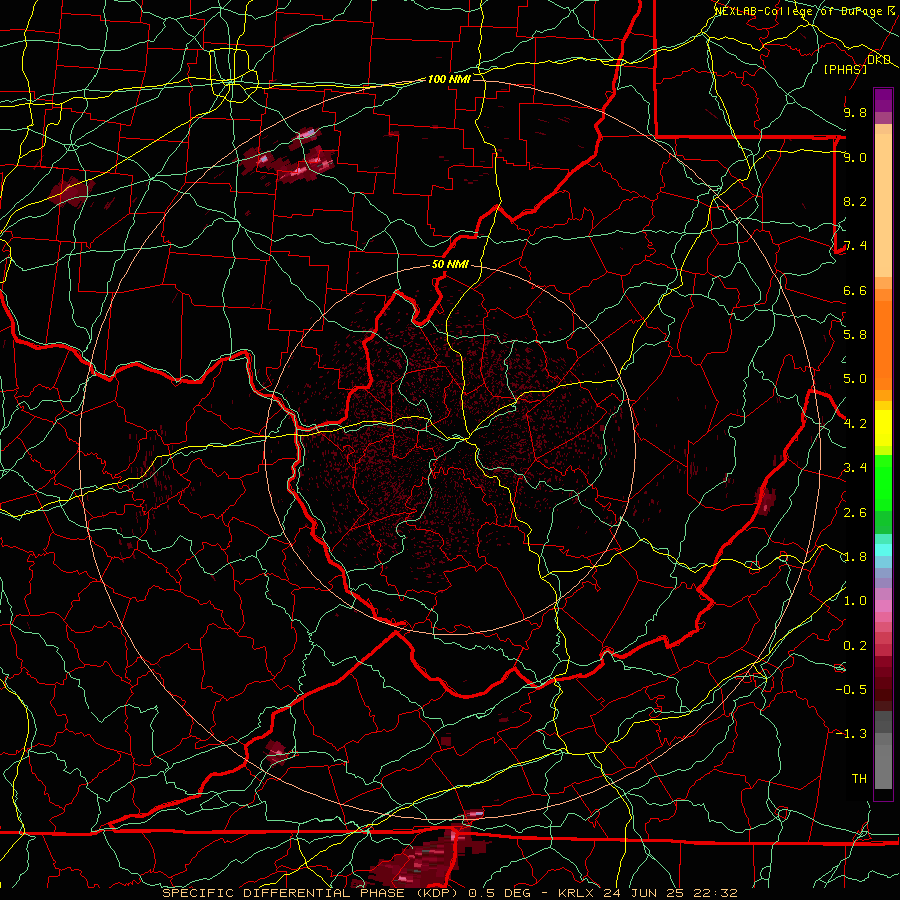Click the 4.2 value on the color scale

pos(855,424)
